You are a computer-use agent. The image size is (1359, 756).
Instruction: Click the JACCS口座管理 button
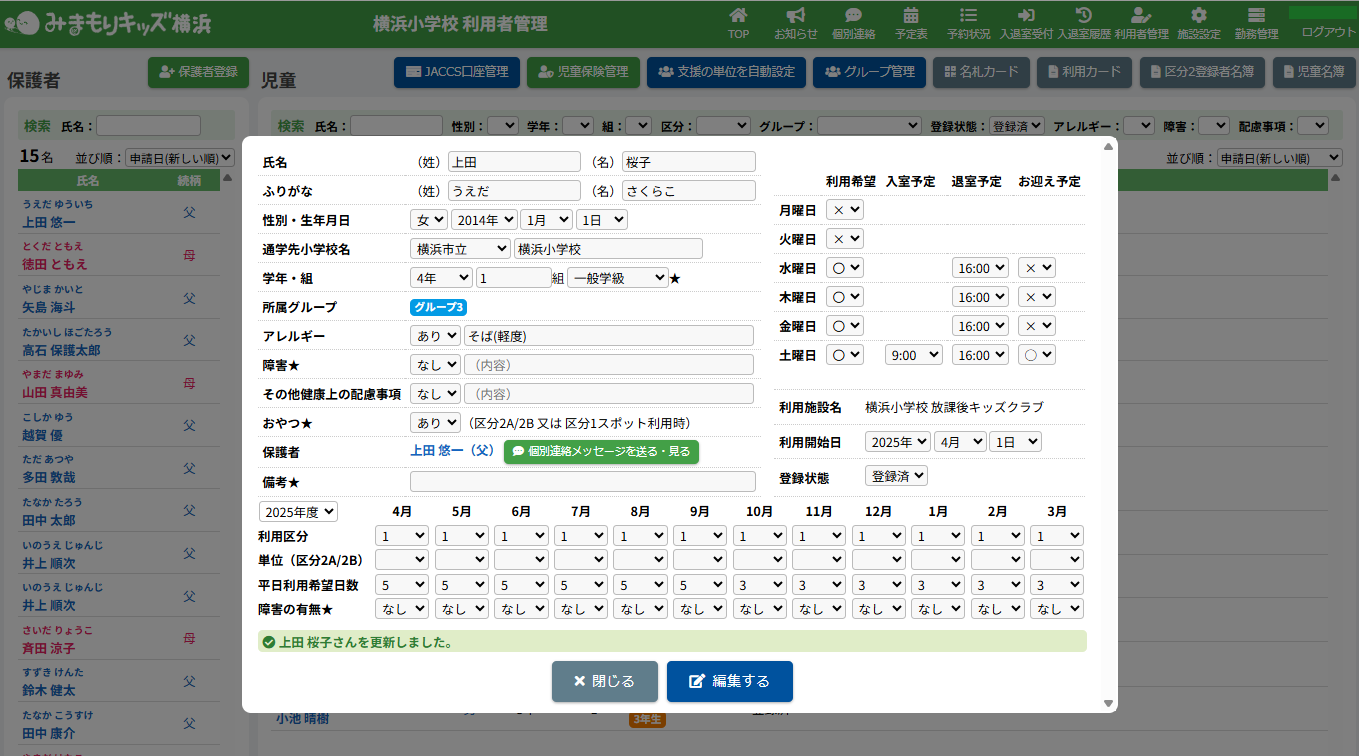(x=457, y=72)
